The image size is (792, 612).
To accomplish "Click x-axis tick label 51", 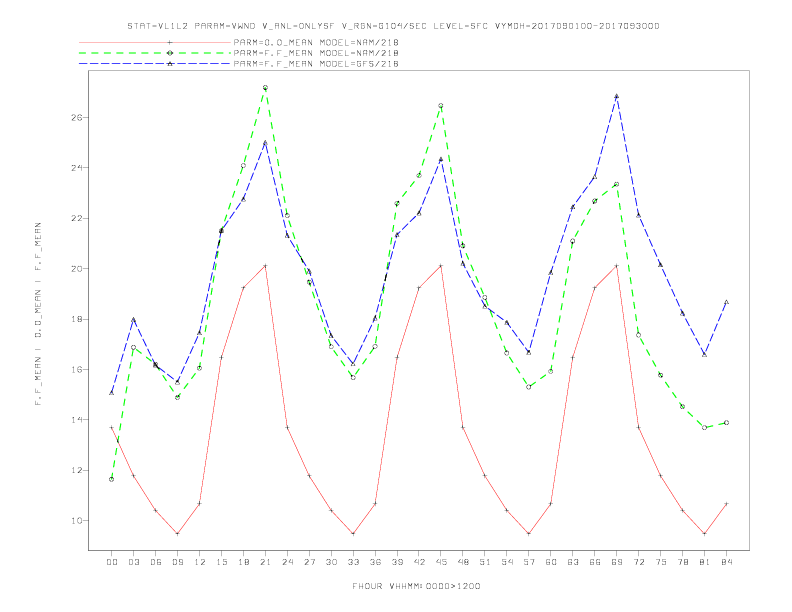I will click(x=485, y=562).
